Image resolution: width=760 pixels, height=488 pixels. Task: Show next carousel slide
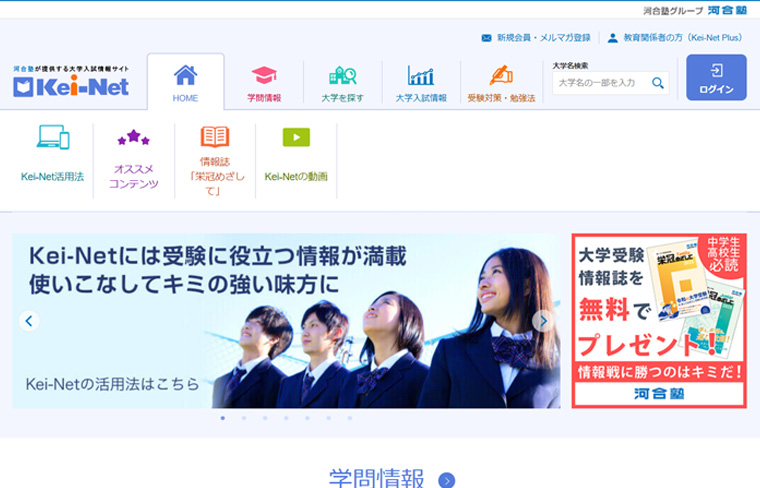click(543, 321)
